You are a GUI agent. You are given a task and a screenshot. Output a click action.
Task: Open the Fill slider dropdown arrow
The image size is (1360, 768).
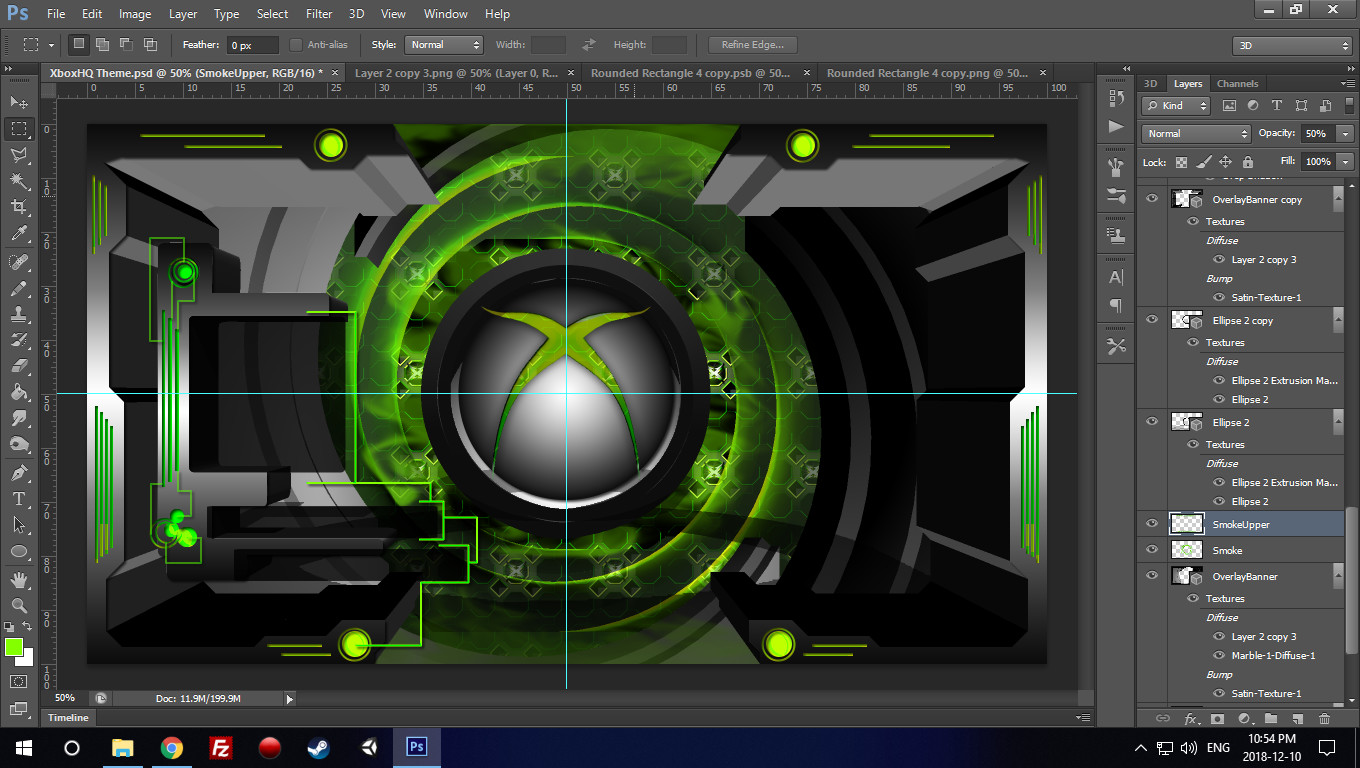1347,161
